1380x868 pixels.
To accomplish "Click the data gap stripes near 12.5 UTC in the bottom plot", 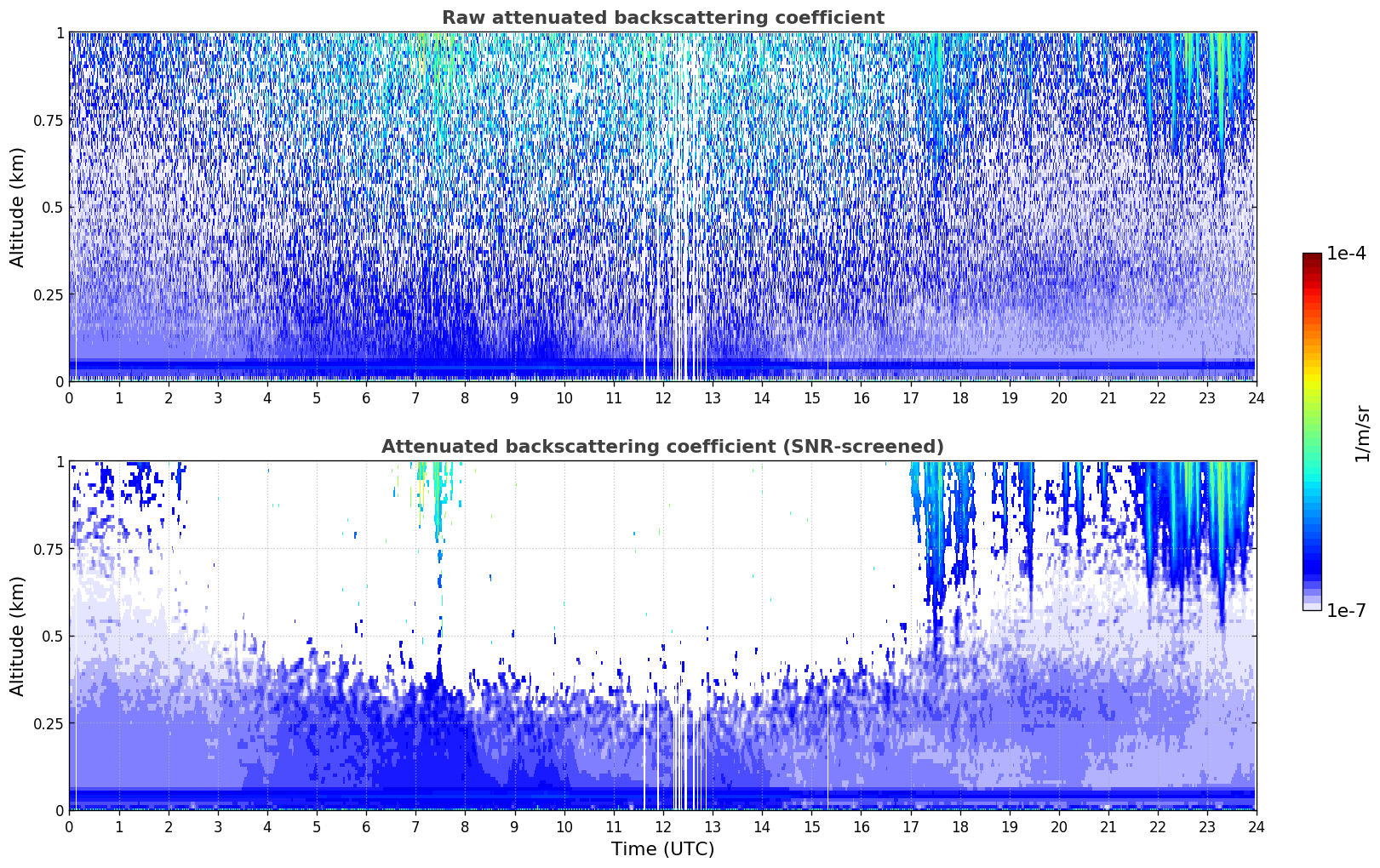I will (685, 757).
